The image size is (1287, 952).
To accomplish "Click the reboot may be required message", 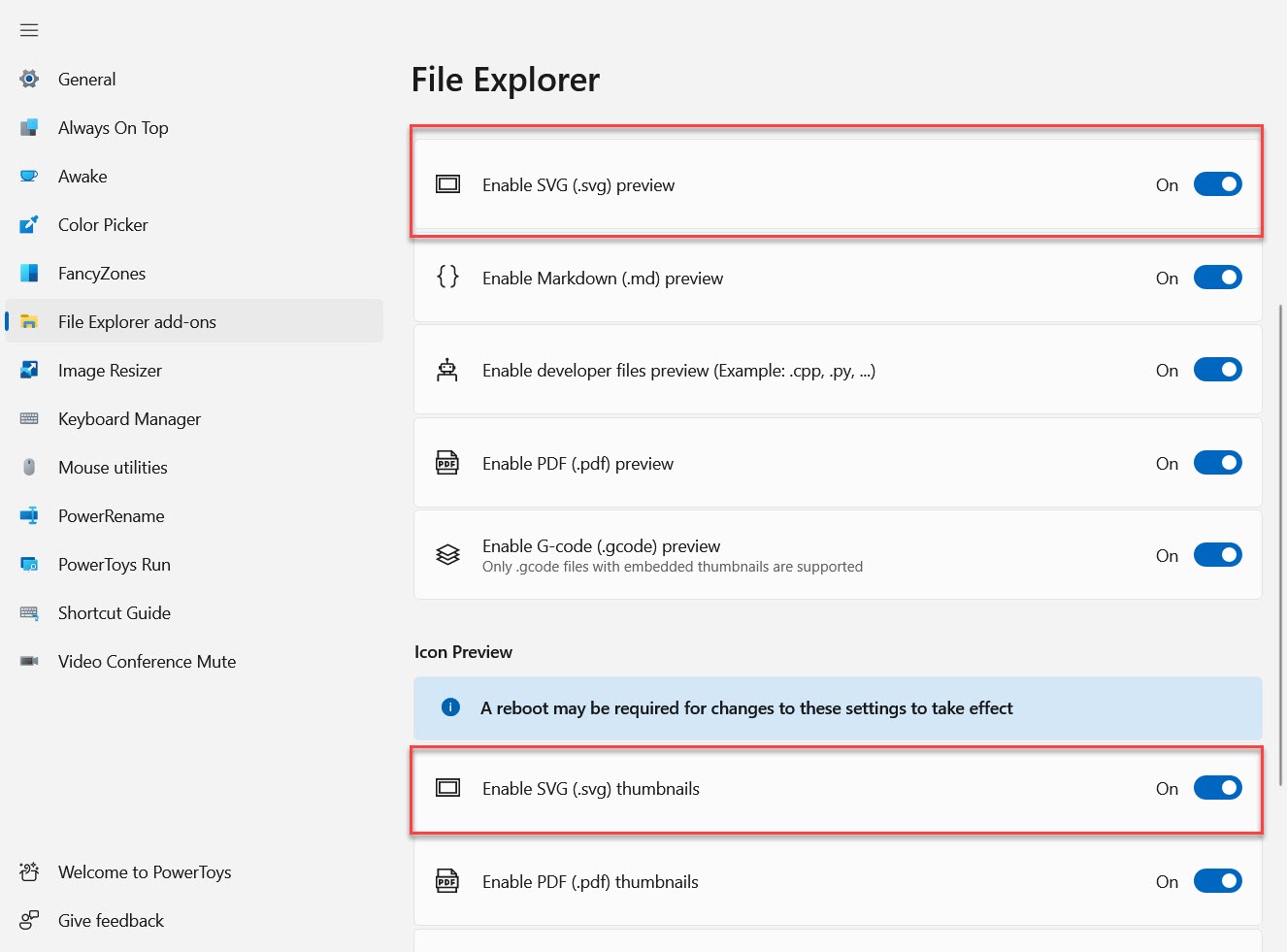I will point(746,708).
